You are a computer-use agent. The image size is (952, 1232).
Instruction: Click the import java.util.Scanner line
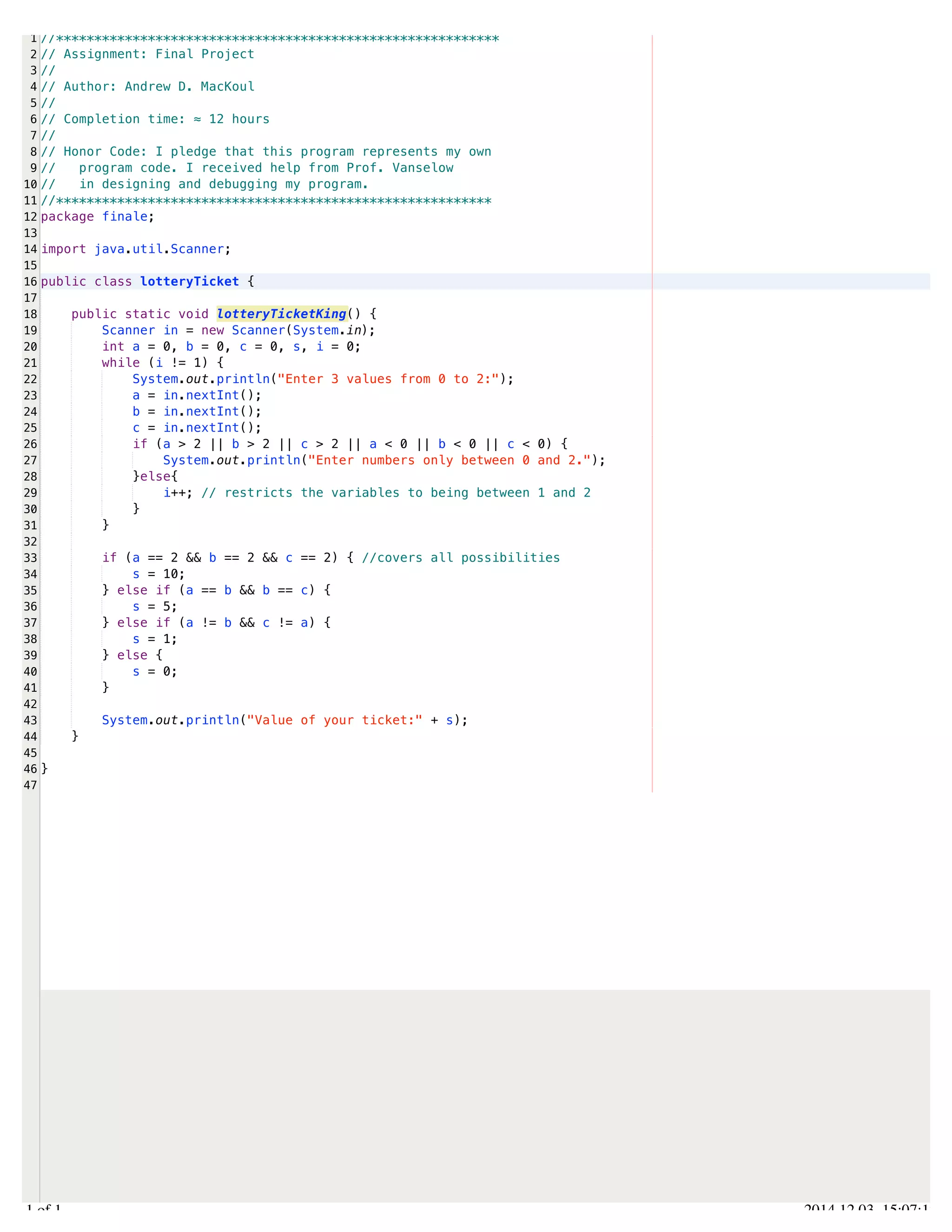136,249
